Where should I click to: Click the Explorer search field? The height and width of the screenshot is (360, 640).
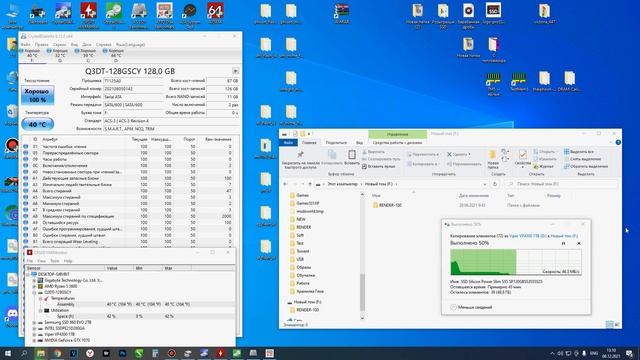(x=561, y=184)
